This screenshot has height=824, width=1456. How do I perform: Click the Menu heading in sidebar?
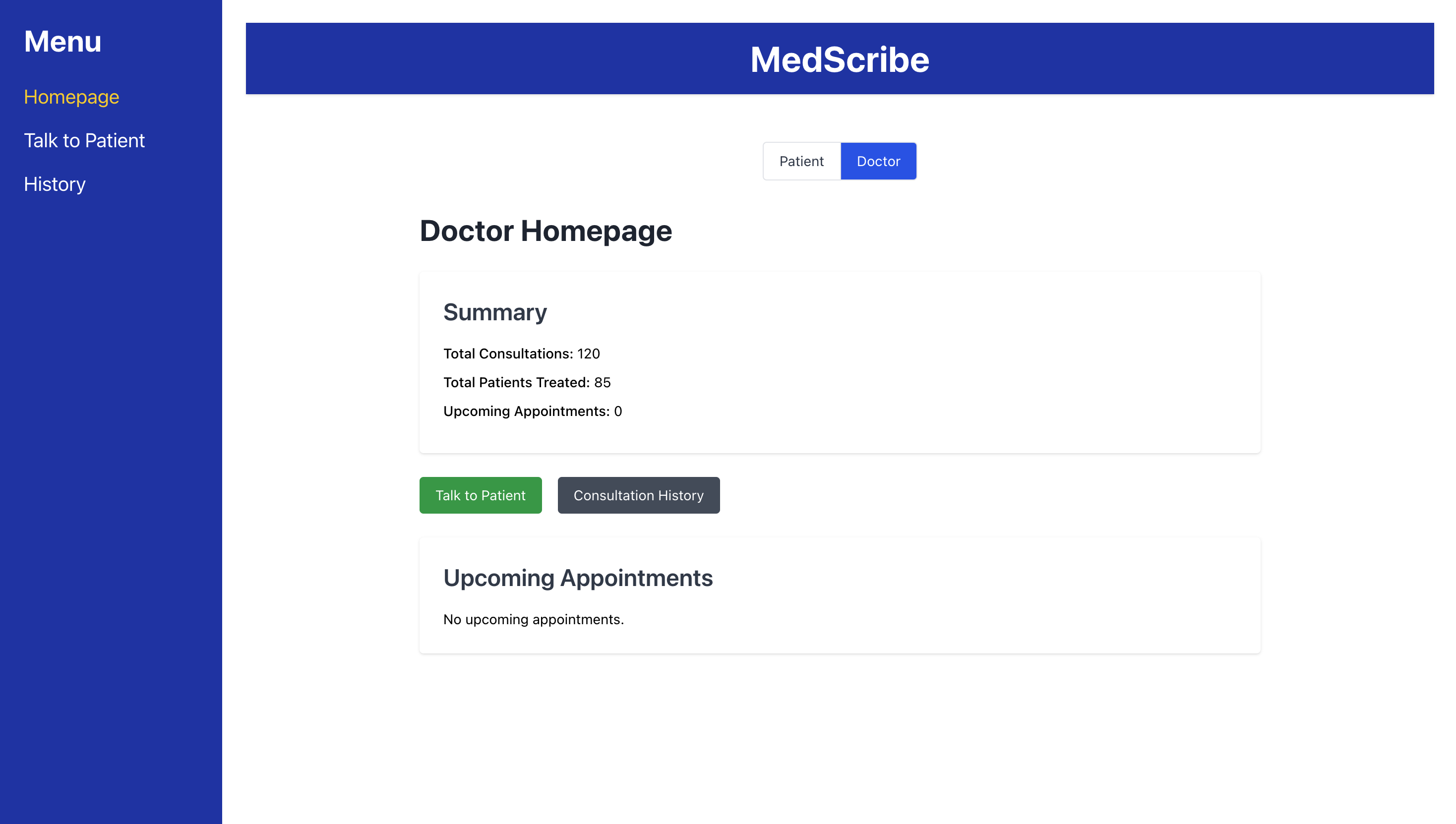tap(62, 41)
